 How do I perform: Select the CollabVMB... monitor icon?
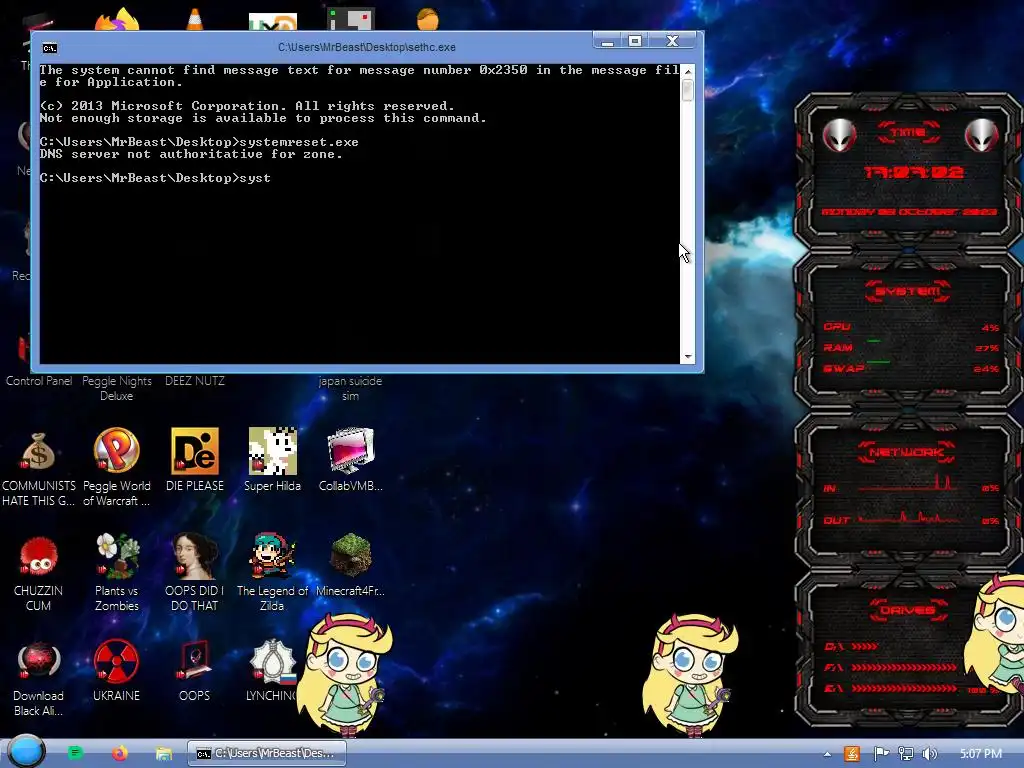[x=351, y=451]
